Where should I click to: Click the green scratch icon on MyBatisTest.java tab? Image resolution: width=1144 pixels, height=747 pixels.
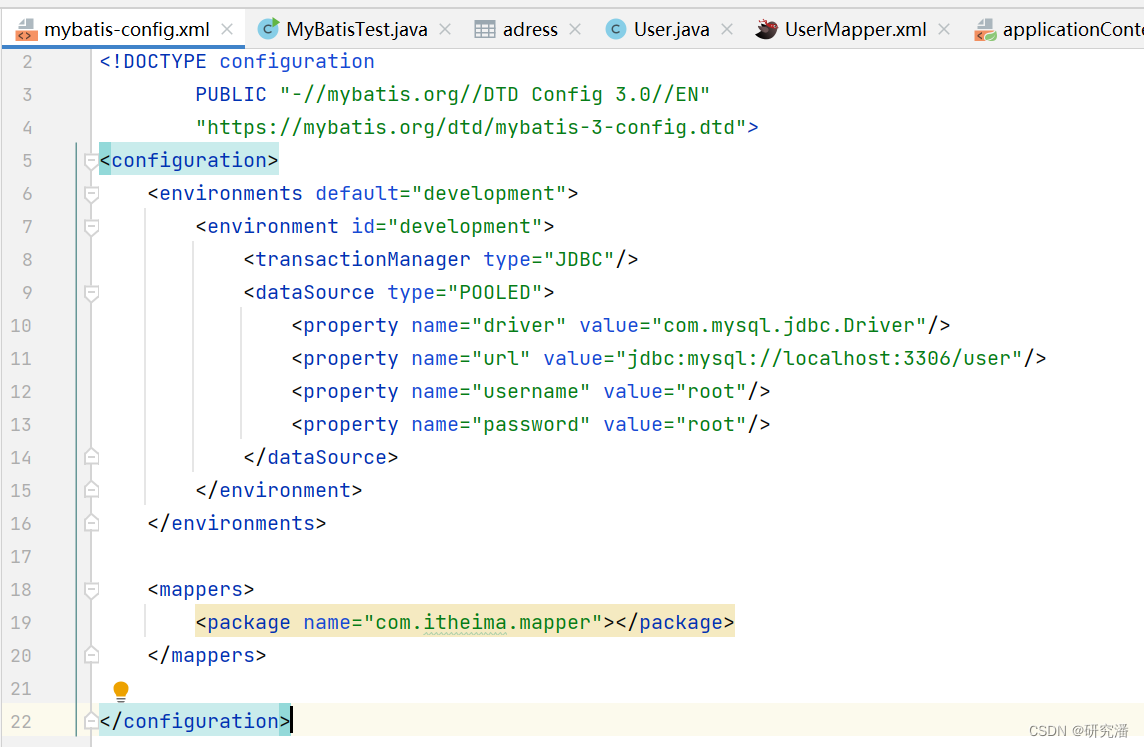(268, 29)
